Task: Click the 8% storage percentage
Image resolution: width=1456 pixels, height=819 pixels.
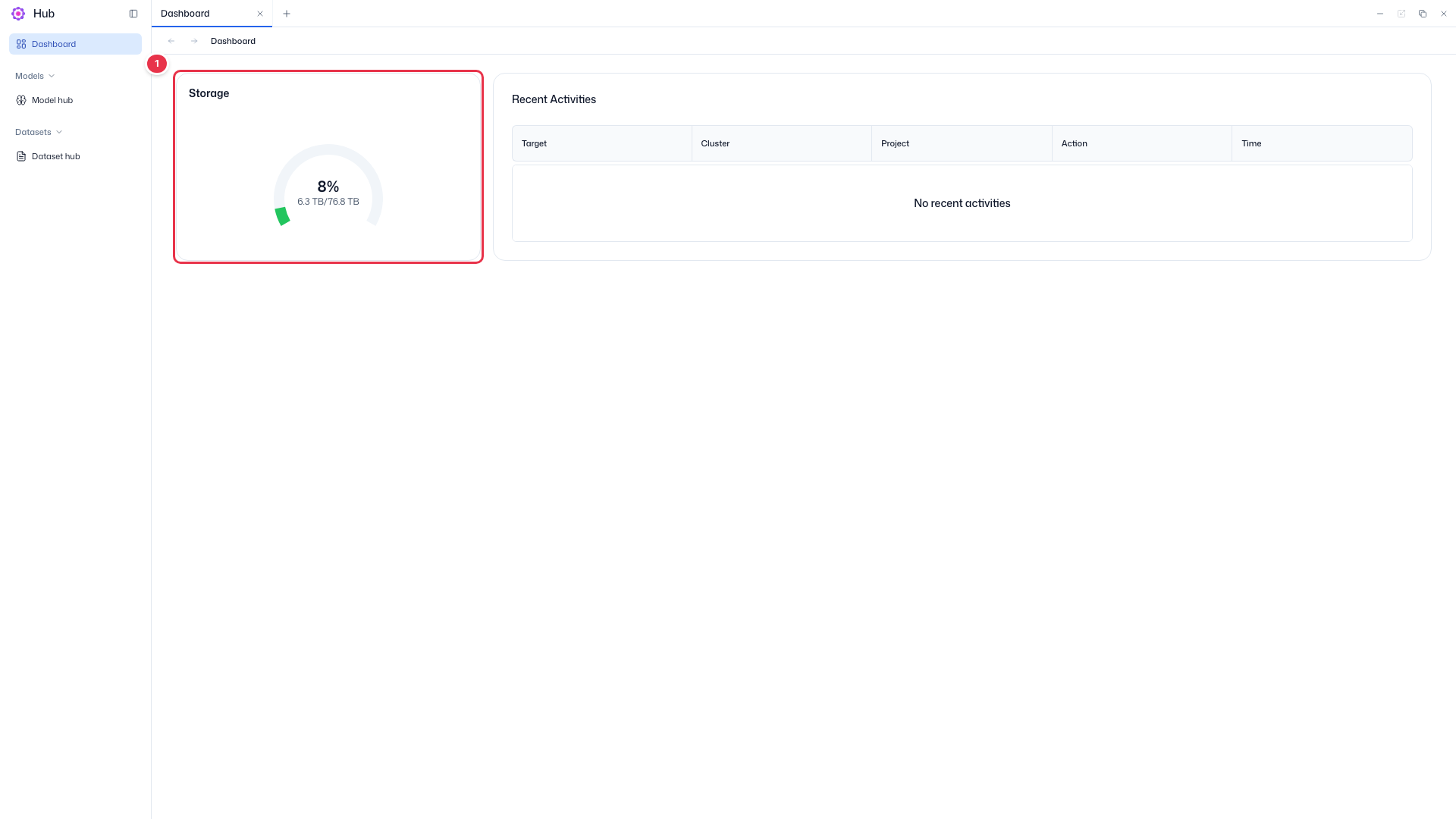Action: click(x=328, y=187)
